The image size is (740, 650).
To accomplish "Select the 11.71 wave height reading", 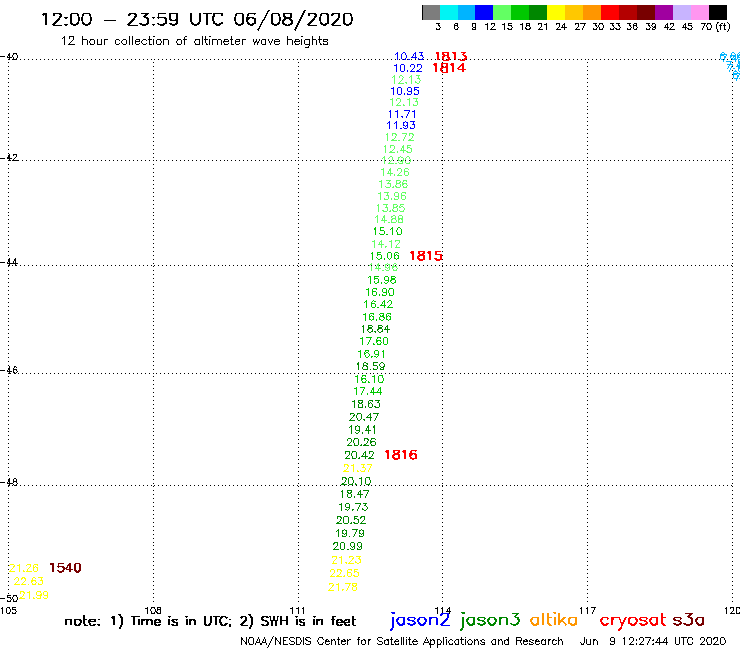I will 402,114.
